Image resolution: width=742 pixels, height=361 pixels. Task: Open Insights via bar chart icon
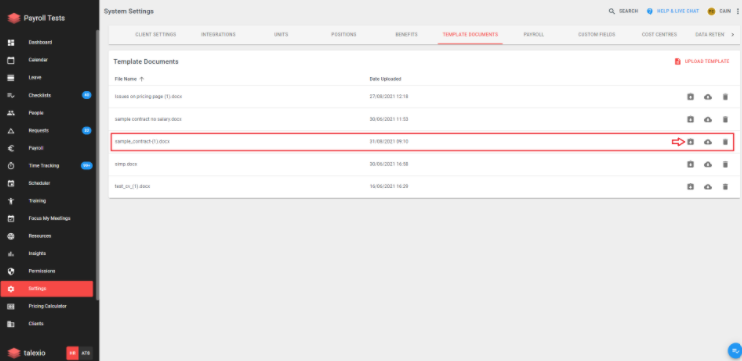(x=11, y=254)
